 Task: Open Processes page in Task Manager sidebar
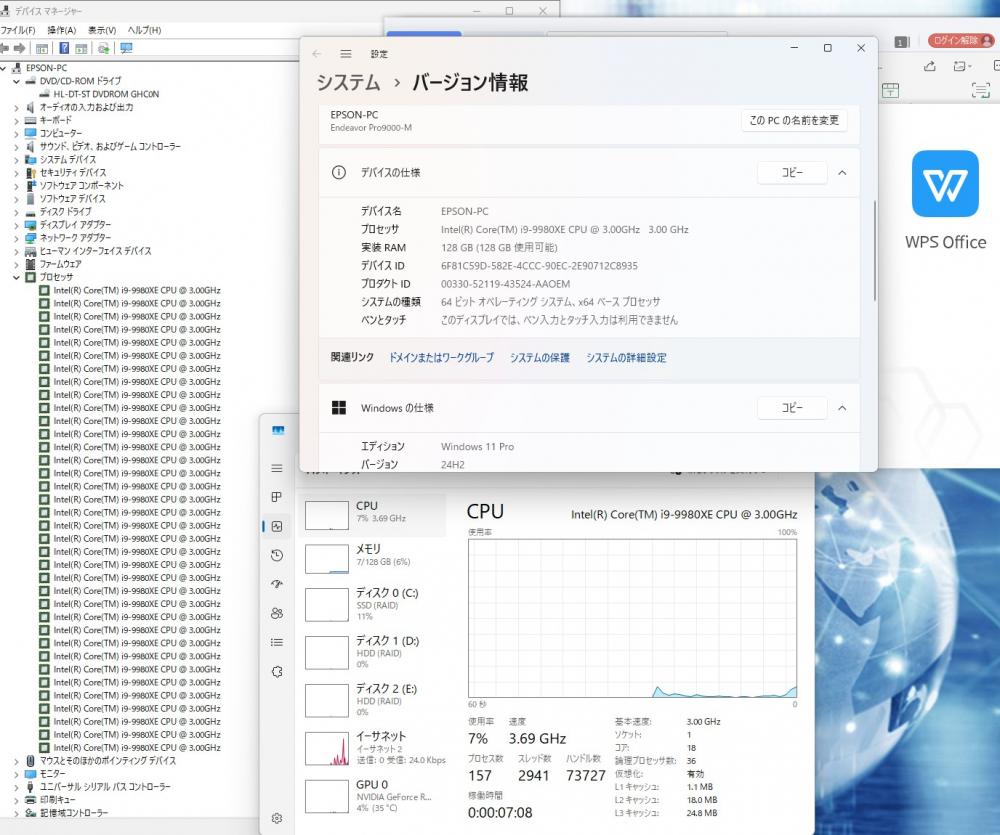(x=277, y=497)
